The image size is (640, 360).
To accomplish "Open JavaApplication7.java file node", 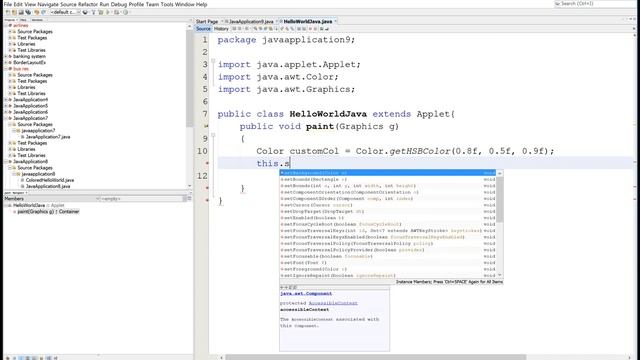I will tap(48, 137).
